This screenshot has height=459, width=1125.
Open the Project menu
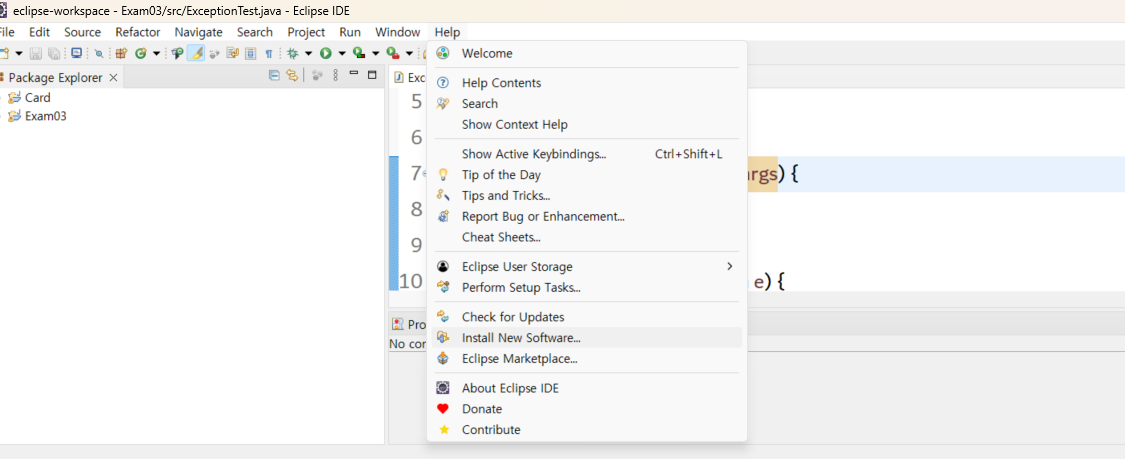tap(306, 32)
